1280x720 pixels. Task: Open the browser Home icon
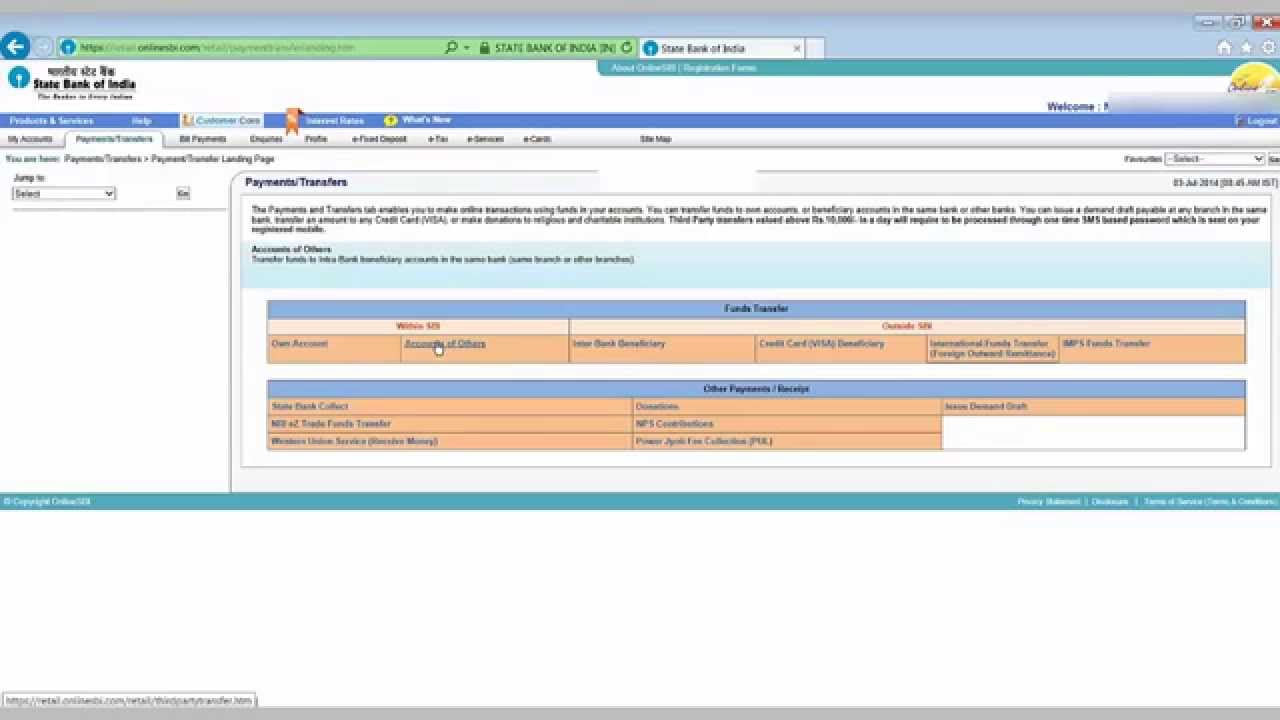click(1224, 47)
